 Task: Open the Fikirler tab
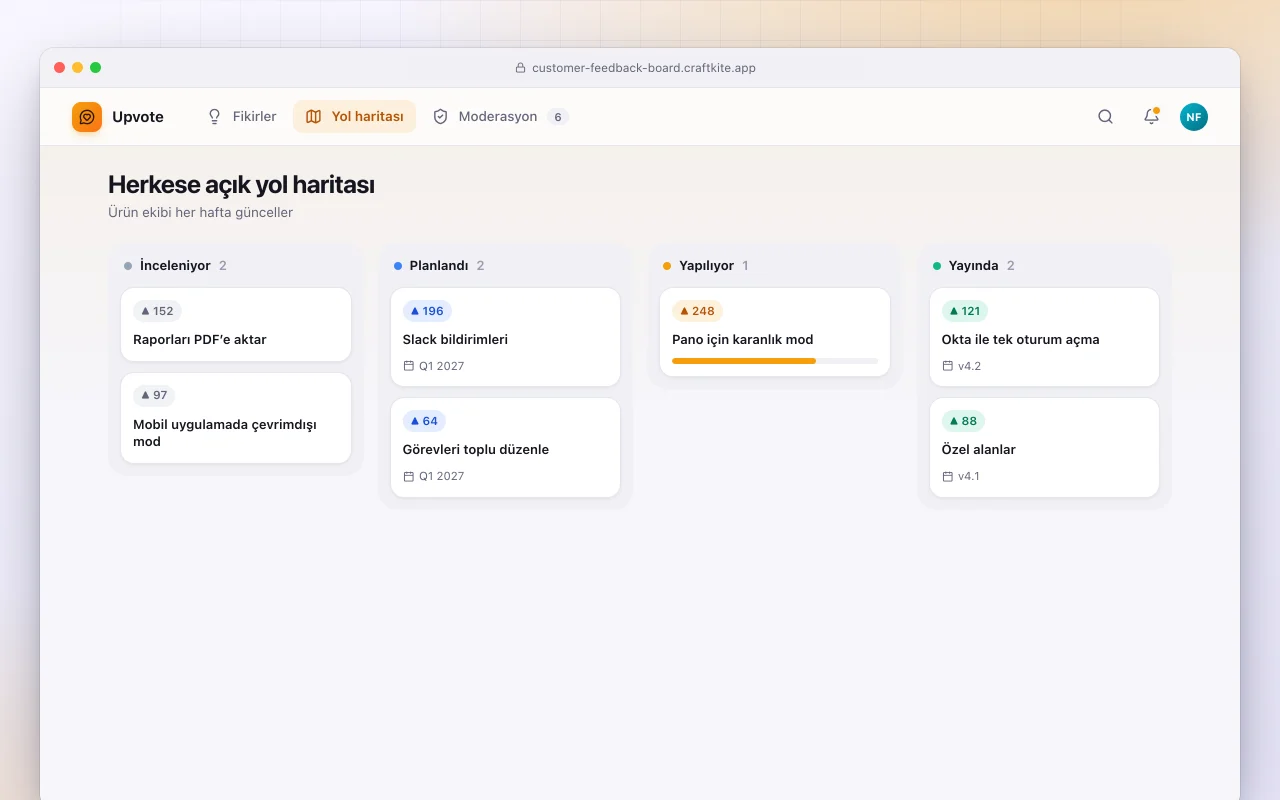click(241, 117)
